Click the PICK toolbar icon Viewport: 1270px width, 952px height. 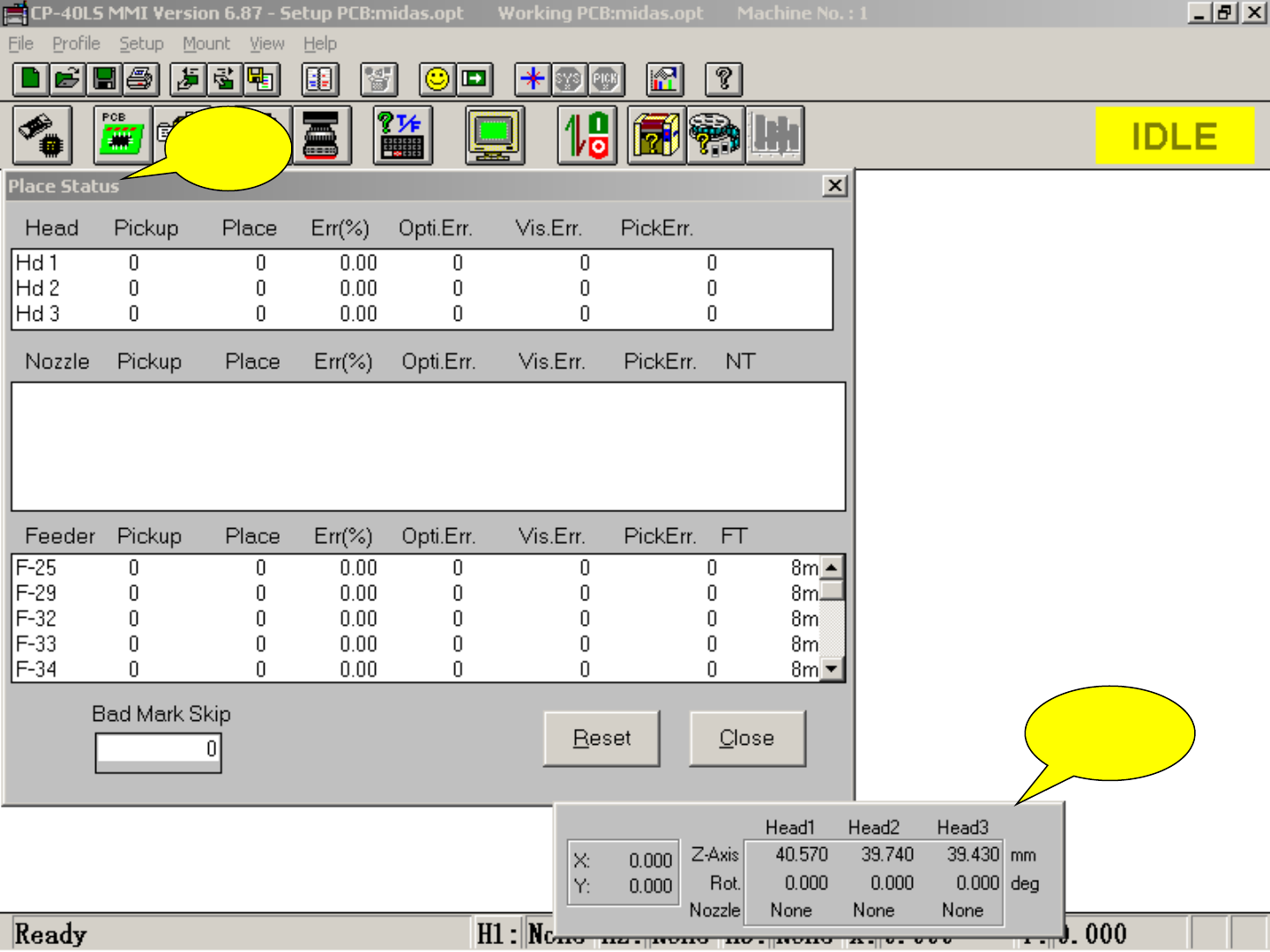pos(606,79)
